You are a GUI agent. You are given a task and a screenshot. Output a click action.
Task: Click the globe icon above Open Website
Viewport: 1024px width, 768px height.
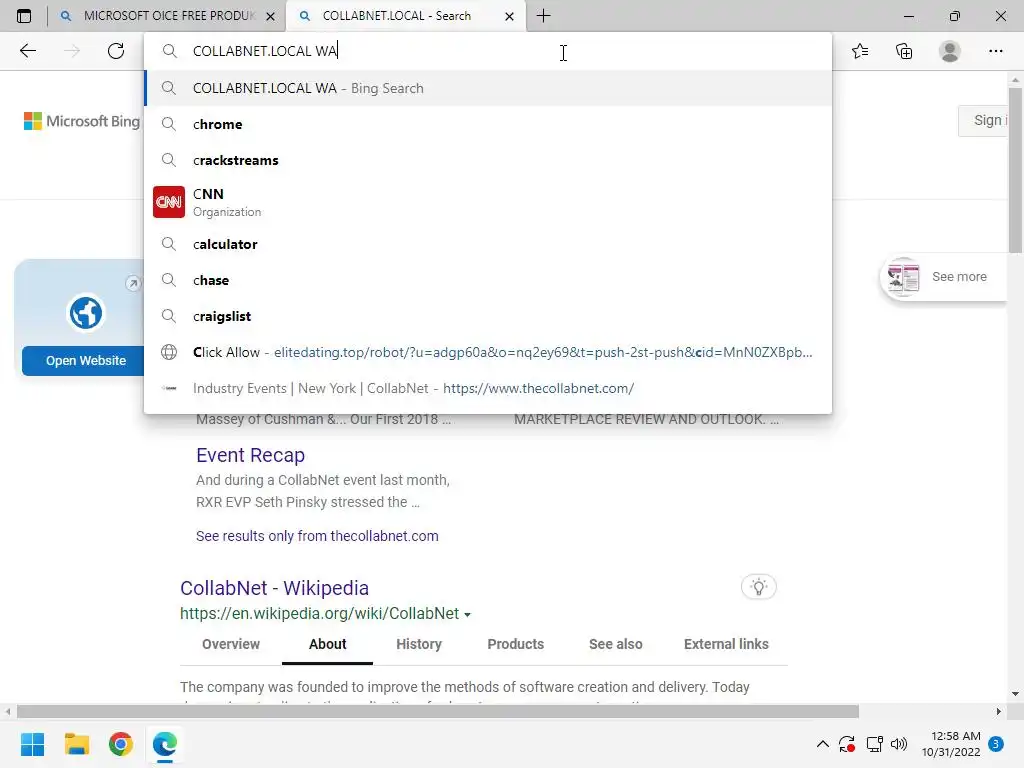(86, 313)
